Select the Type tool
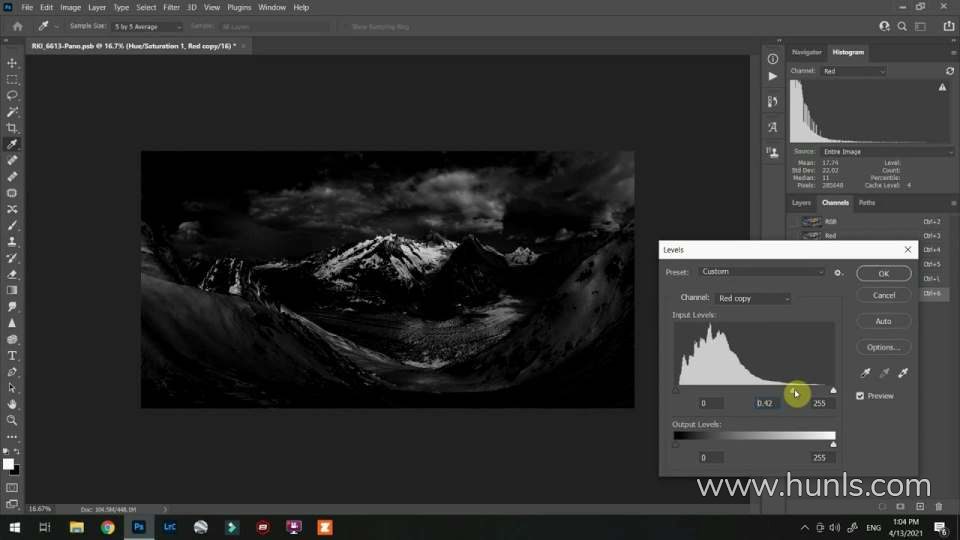 click(12, 355)
